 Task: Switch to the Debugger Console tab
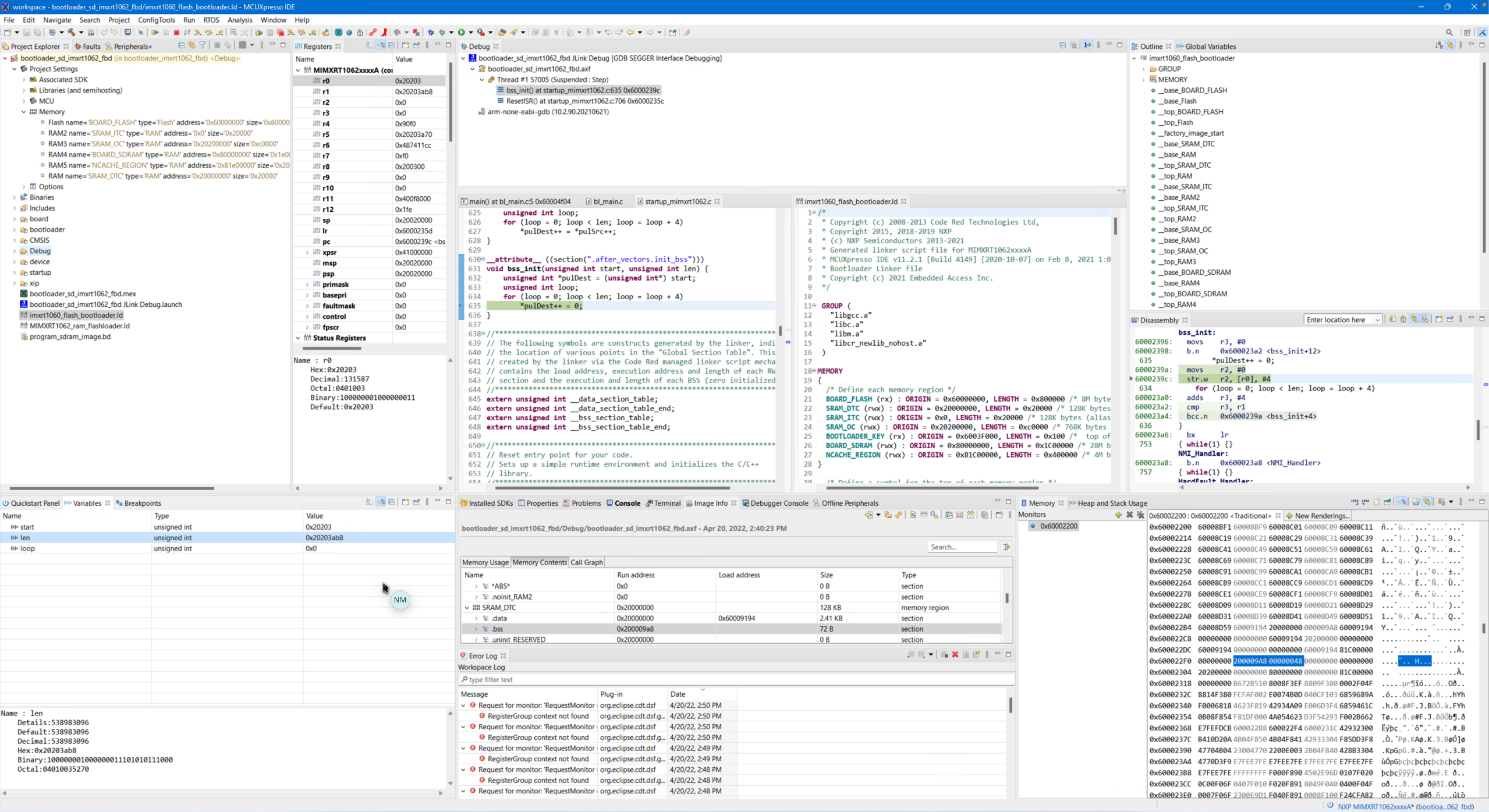[778, 503]
